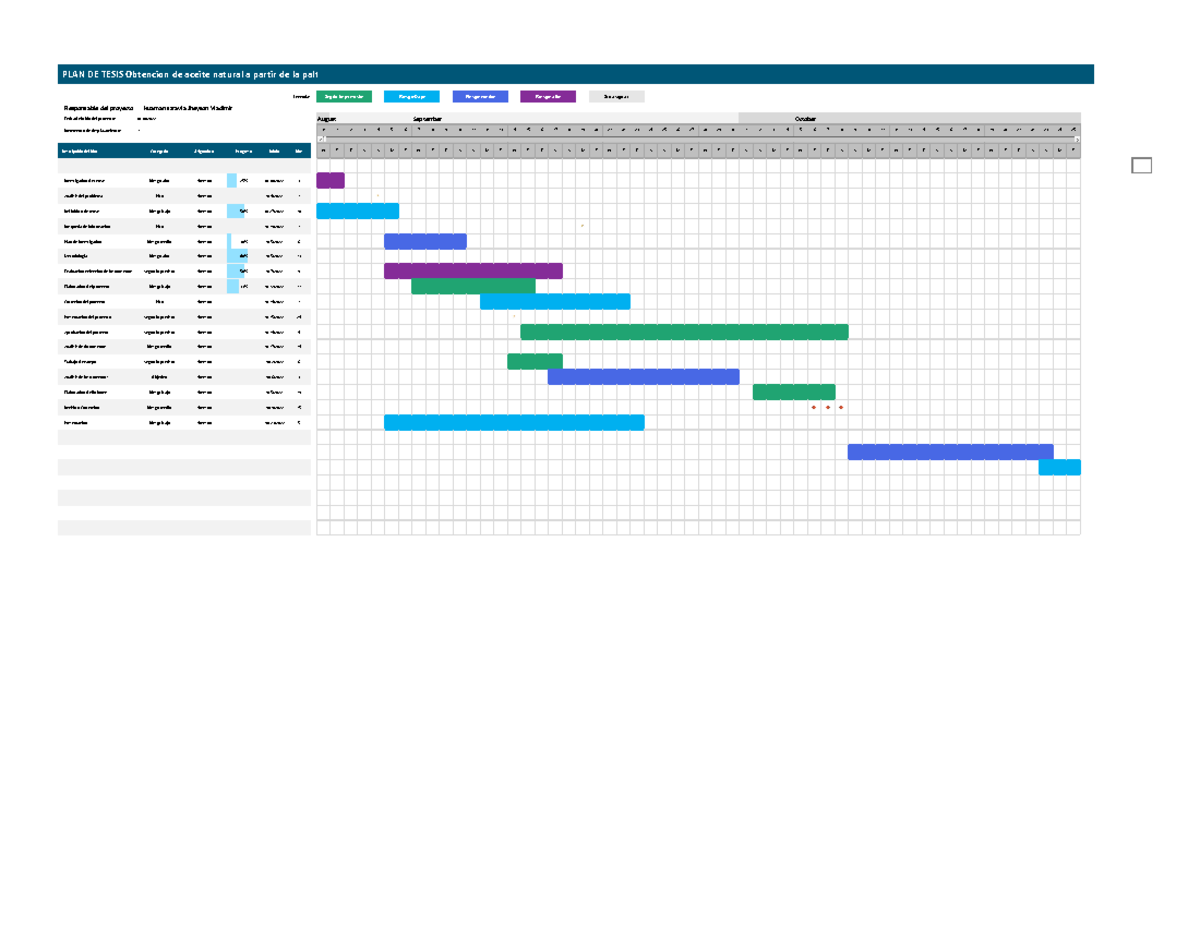Click the 'October' month header
This screenshot has width=1200, height=927.
click(x=808, y=116)
